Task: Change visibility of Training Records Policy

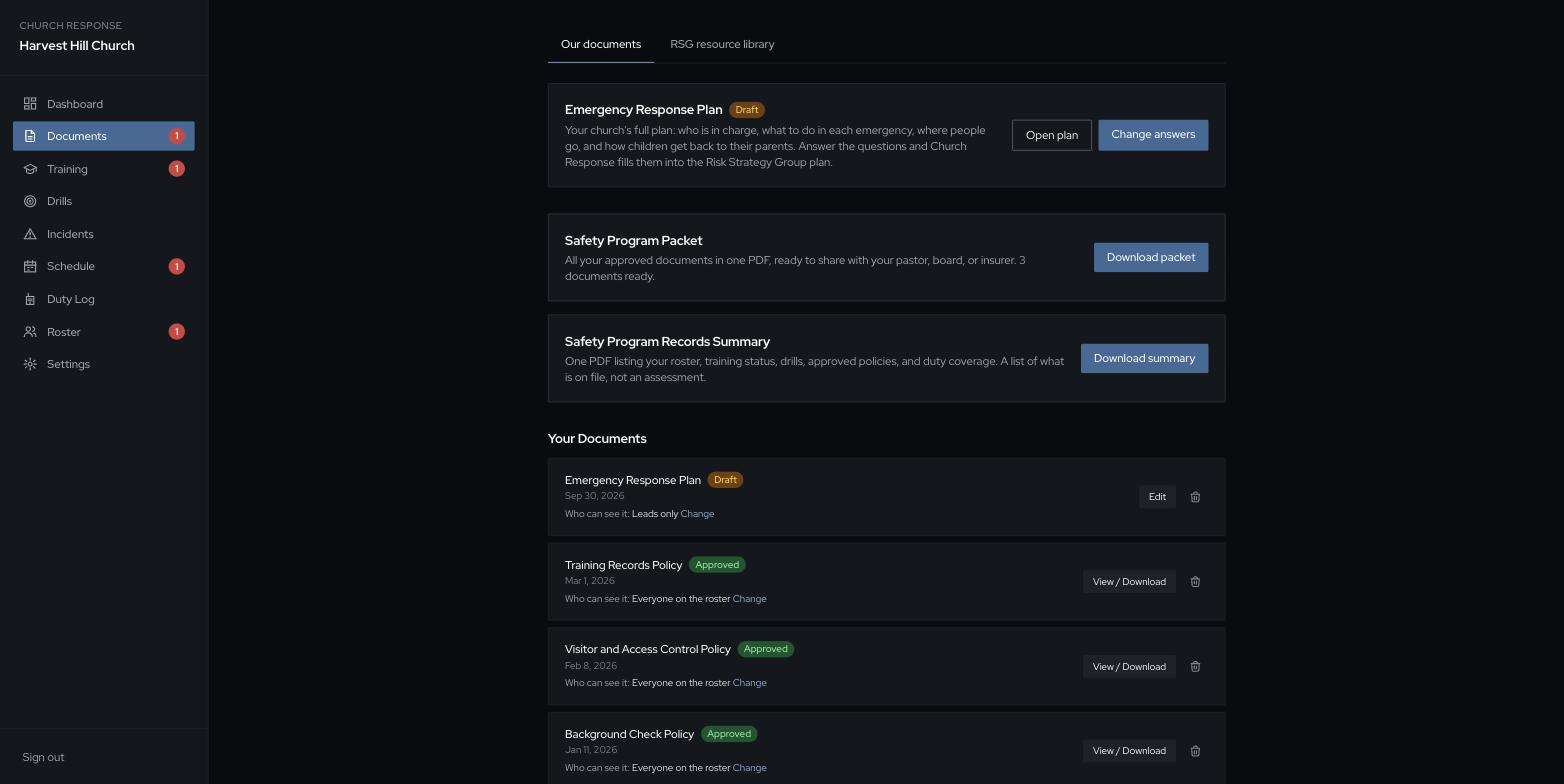Action: pos(749,599)
